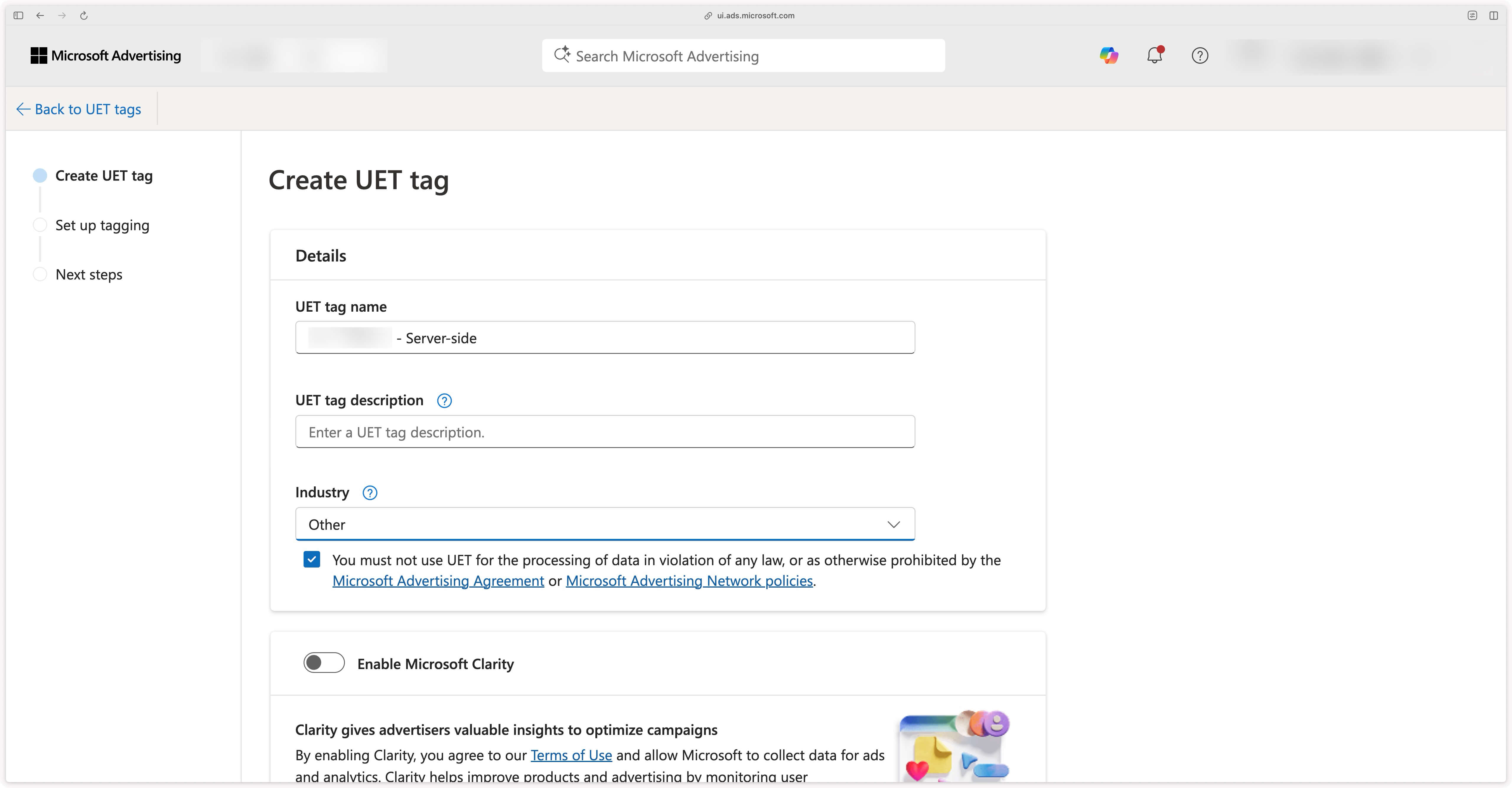The image size is (1512, 788).
Task: Open the notifications bell
Action: [1155, 56]
